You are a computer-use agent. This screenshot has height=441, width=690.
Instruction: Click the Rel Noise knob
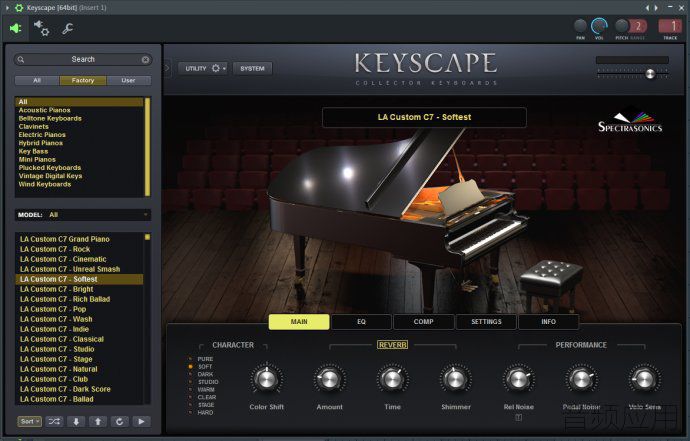point(518,379)
